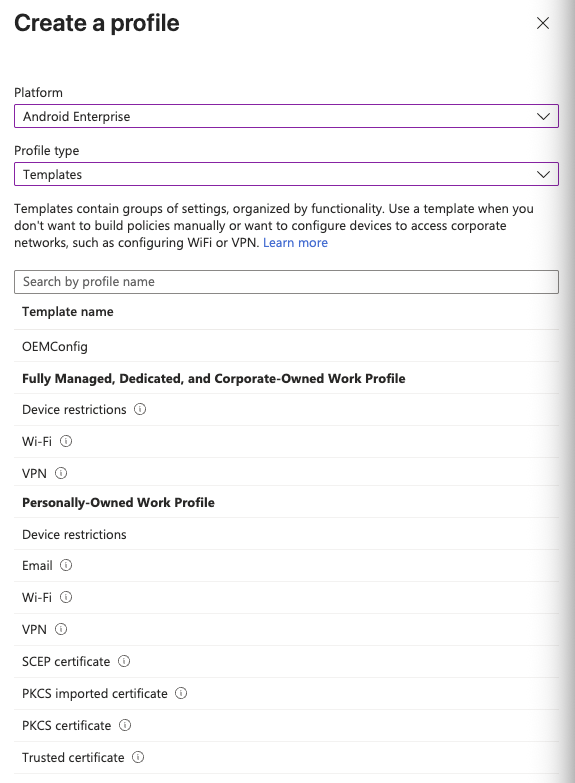
Task: Click info icon beside Trusted certificate
Action: (138, 757)
